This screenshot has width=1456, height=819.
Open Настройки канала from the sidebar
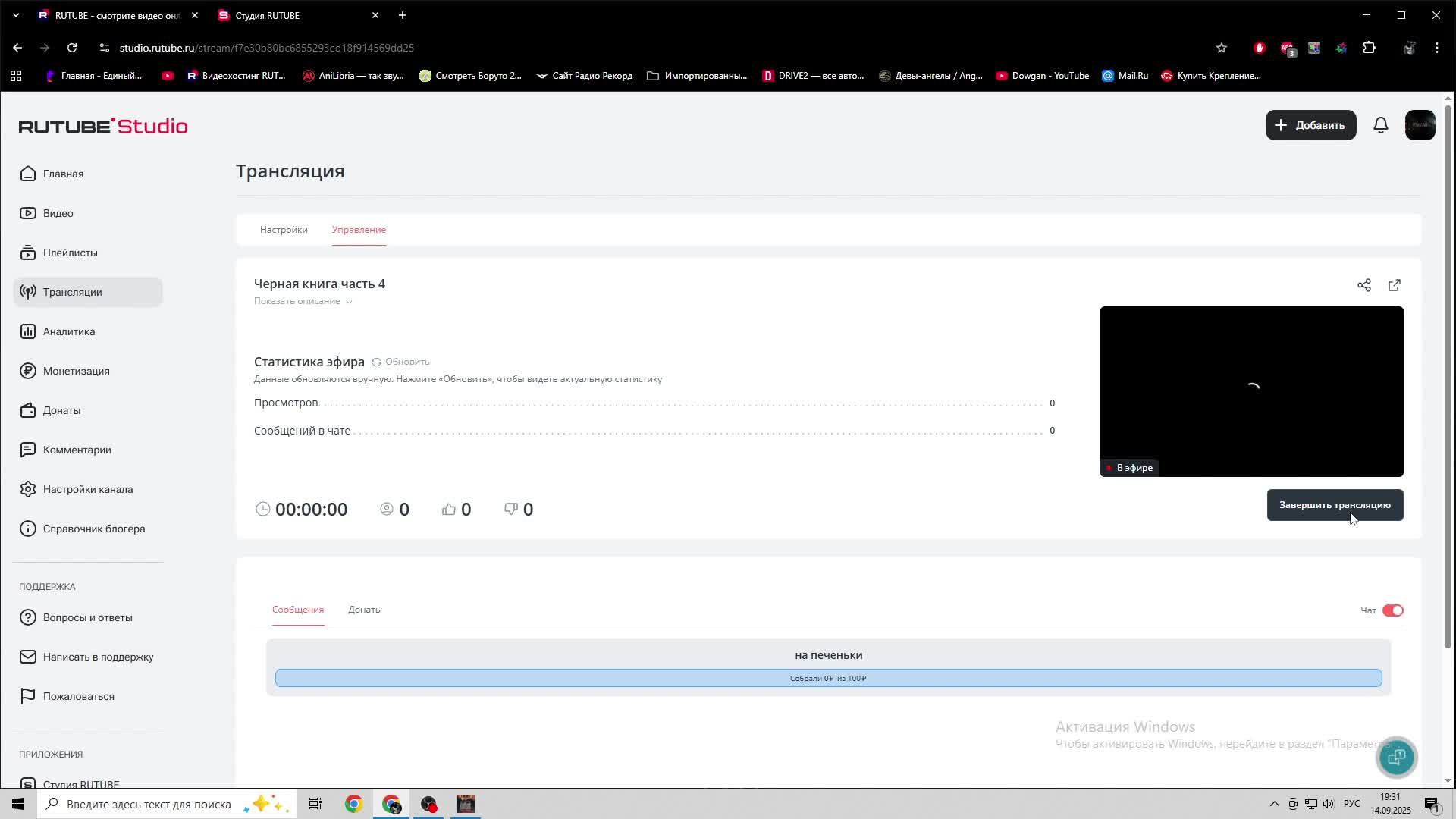click(87, 489)
